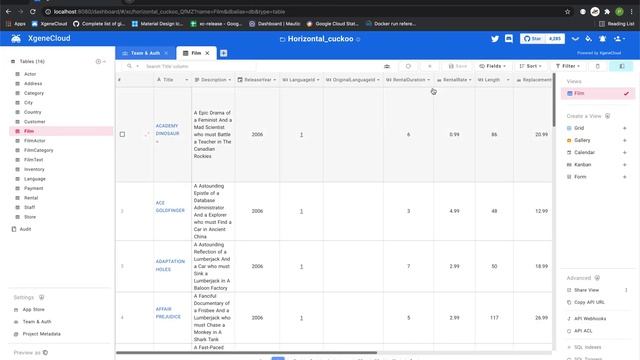The width and height of the screenshot is (640, 360).
Task: Select the Film view in the Views panel
Action: point(598,93)
